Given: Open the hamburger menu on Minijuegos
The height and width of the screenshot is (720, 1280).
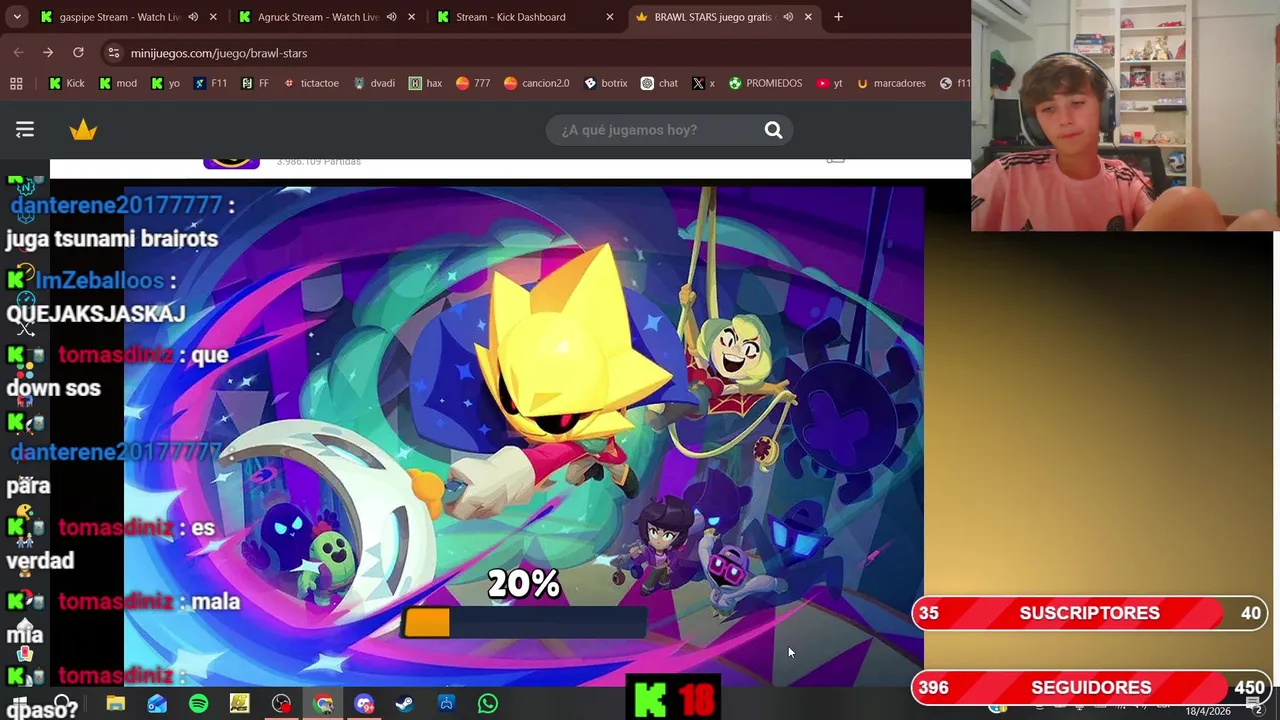Looking at the screenshot, I should [25, 130].
